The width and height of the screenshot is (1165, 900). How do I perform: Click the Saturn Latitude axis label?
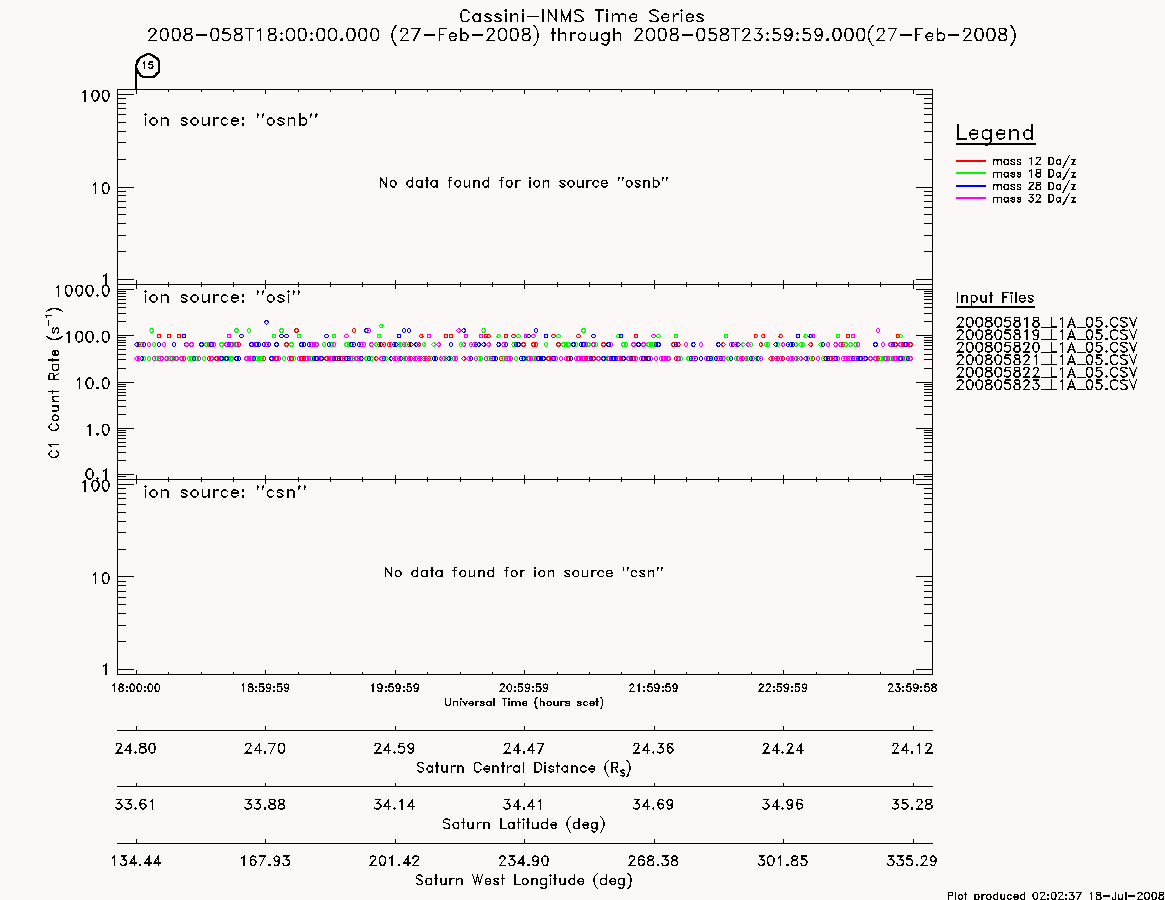(524, 824)
